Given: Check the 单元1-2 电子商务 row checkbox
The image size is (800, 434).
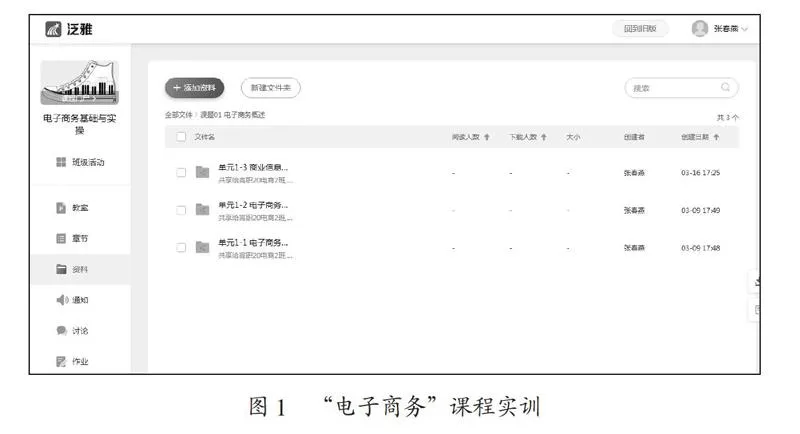Looking at the screenshot, I should (181, 210).
